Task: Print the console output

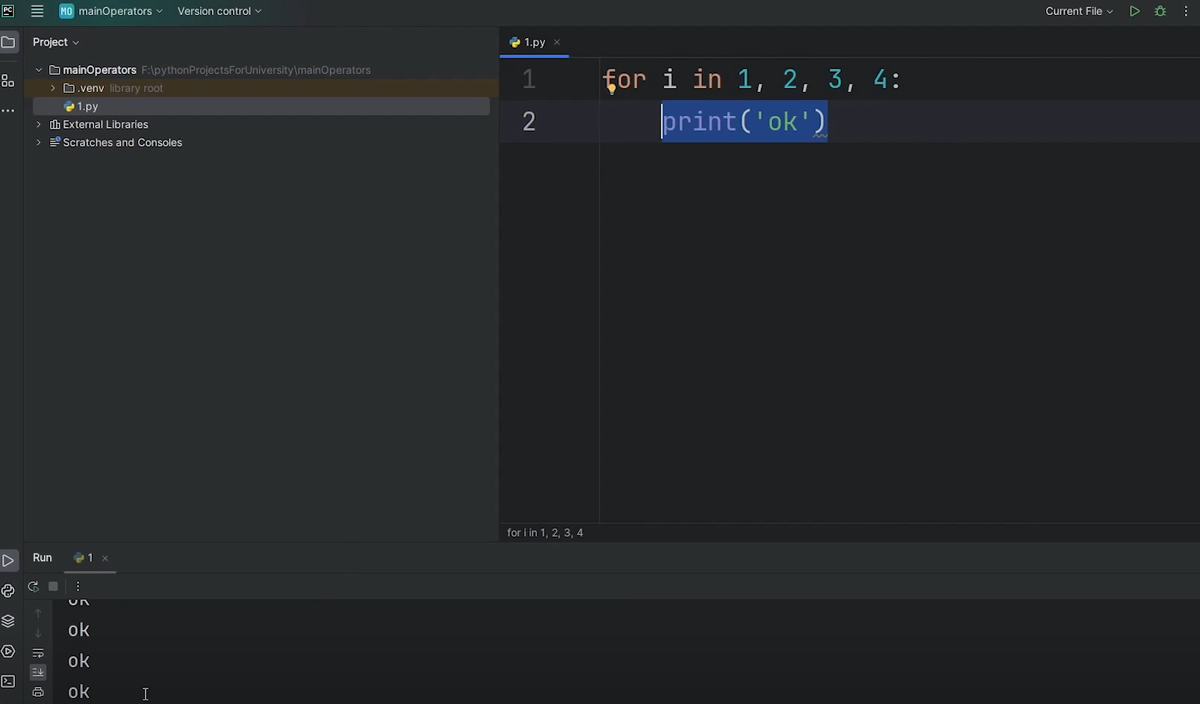Action: (38, 692)
